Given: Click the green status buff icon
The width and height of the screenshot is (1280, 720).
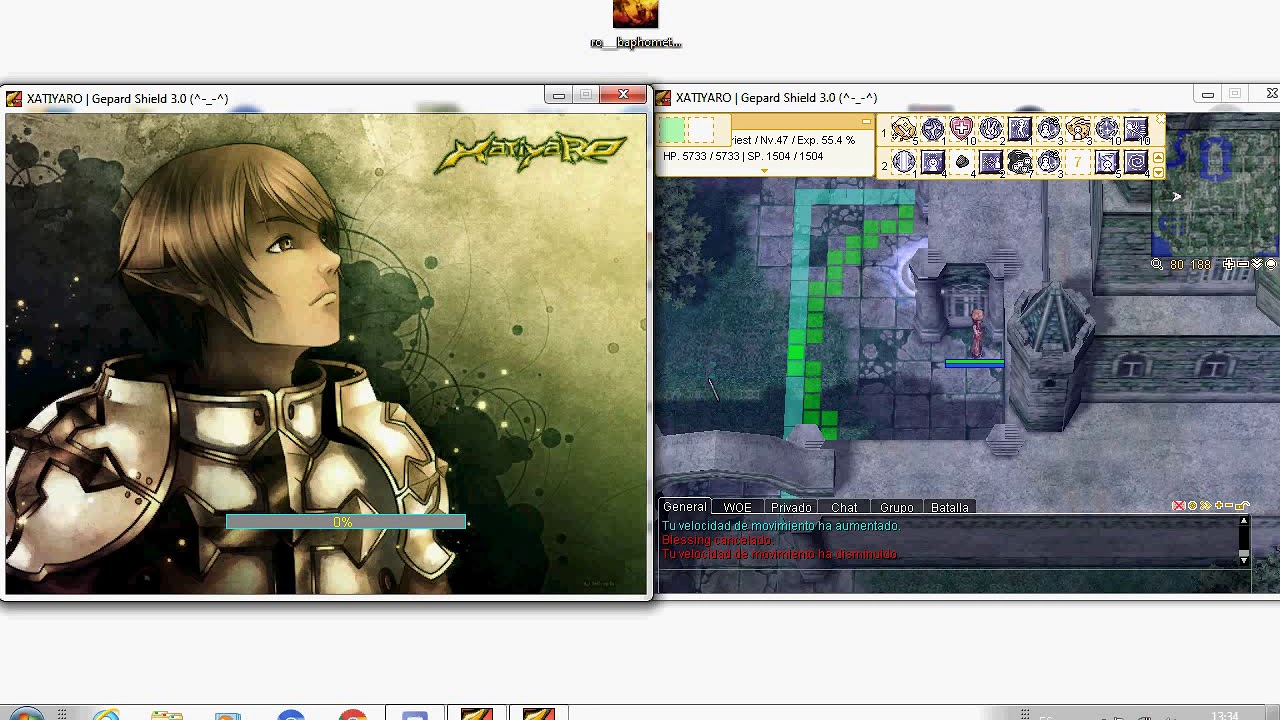Looking at the screenshot, I should click(672, 130).
